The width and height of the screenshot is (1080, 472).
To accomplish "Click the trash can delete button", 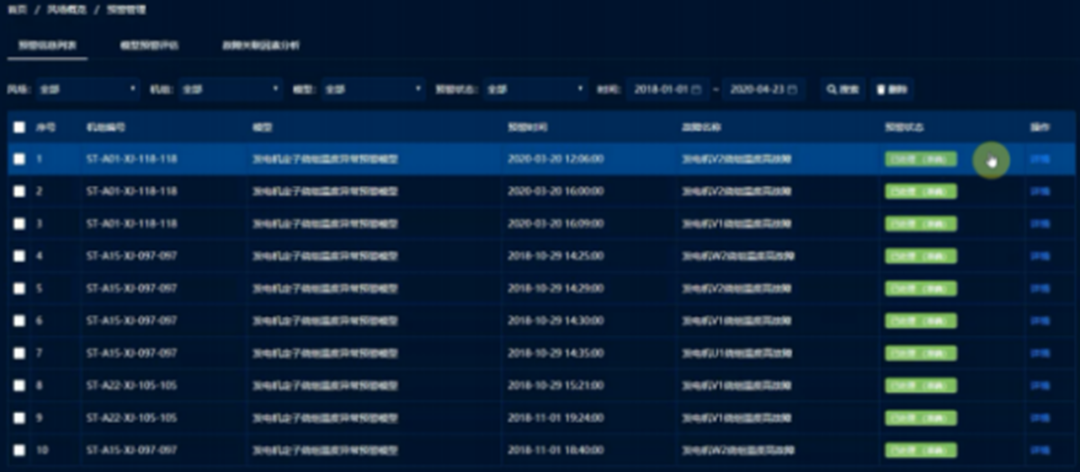I will pyautogui.click(x=891, y=90).
